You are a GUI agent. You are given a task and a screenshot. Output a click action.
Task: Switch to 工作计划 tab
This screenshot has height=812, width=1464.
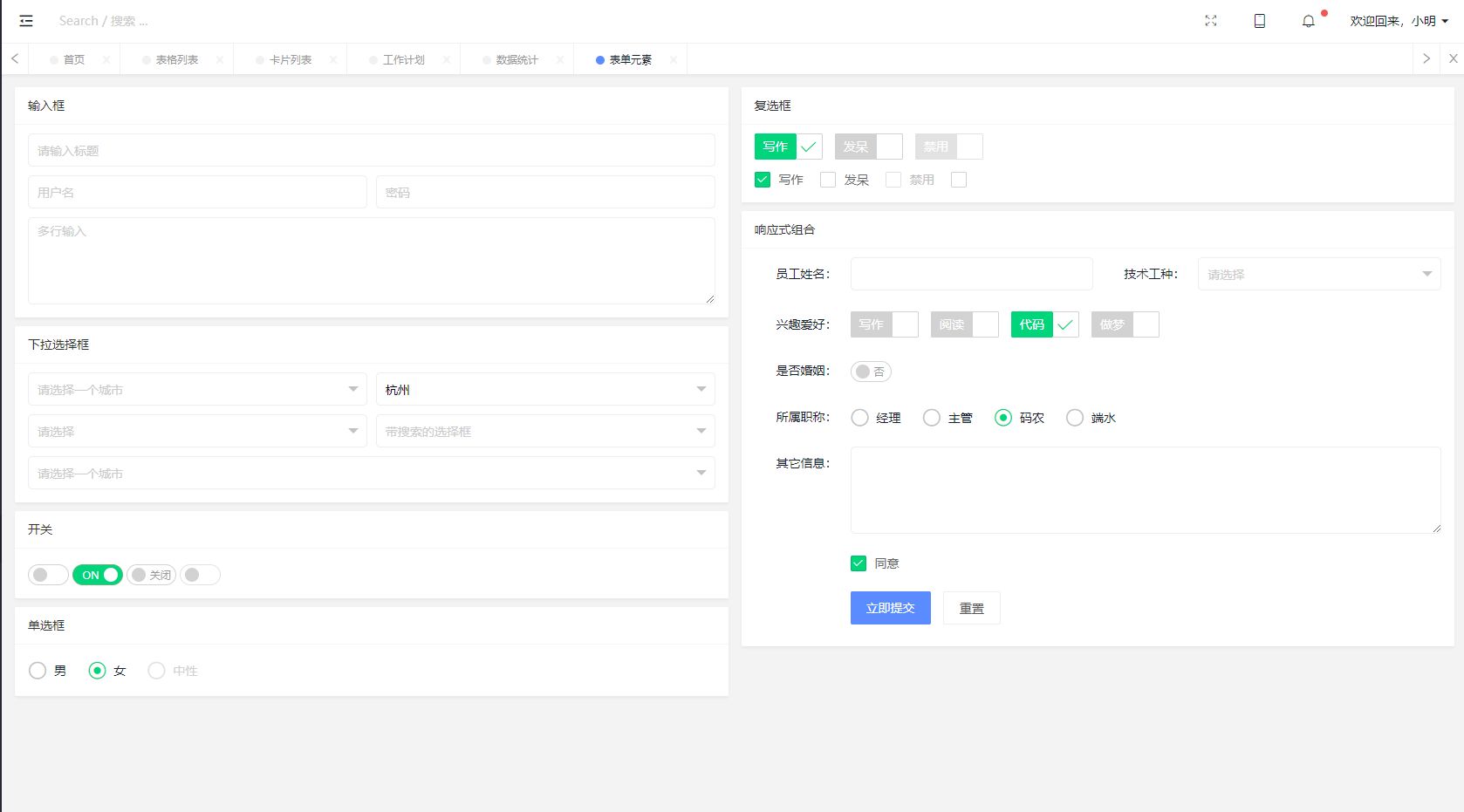(404, 59)
